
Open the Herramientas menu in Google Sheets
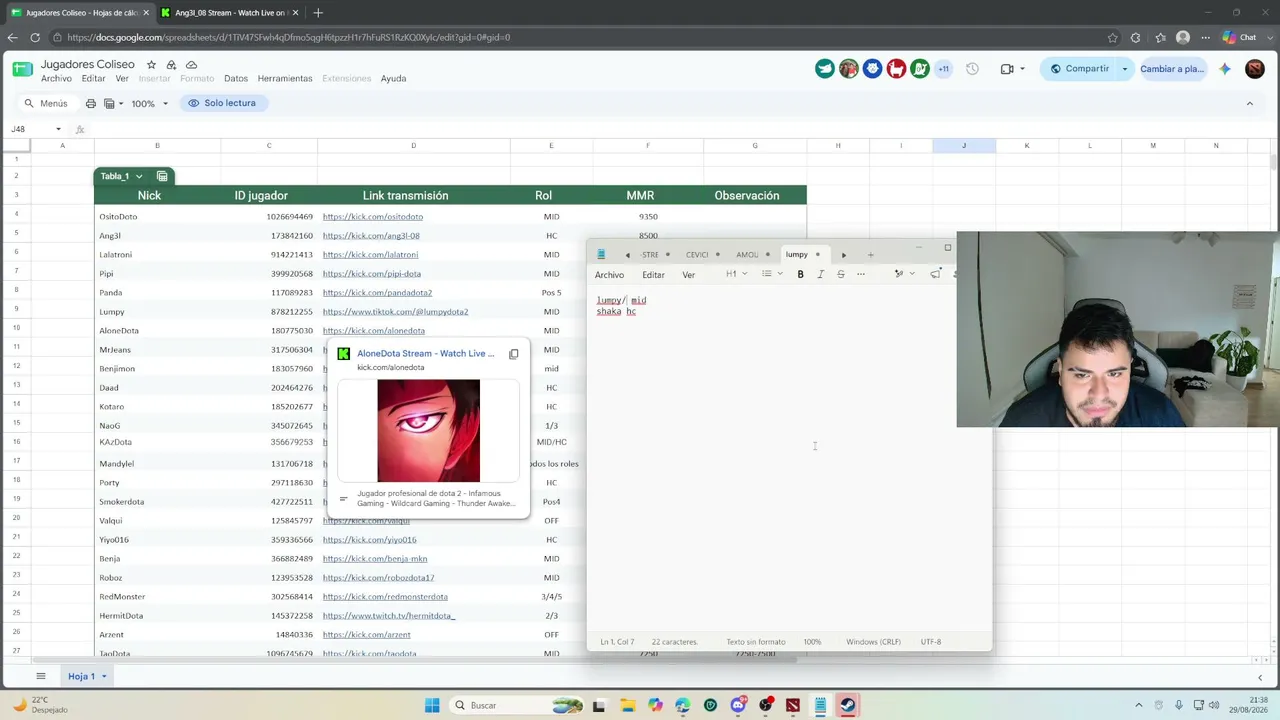click(285, 78)
